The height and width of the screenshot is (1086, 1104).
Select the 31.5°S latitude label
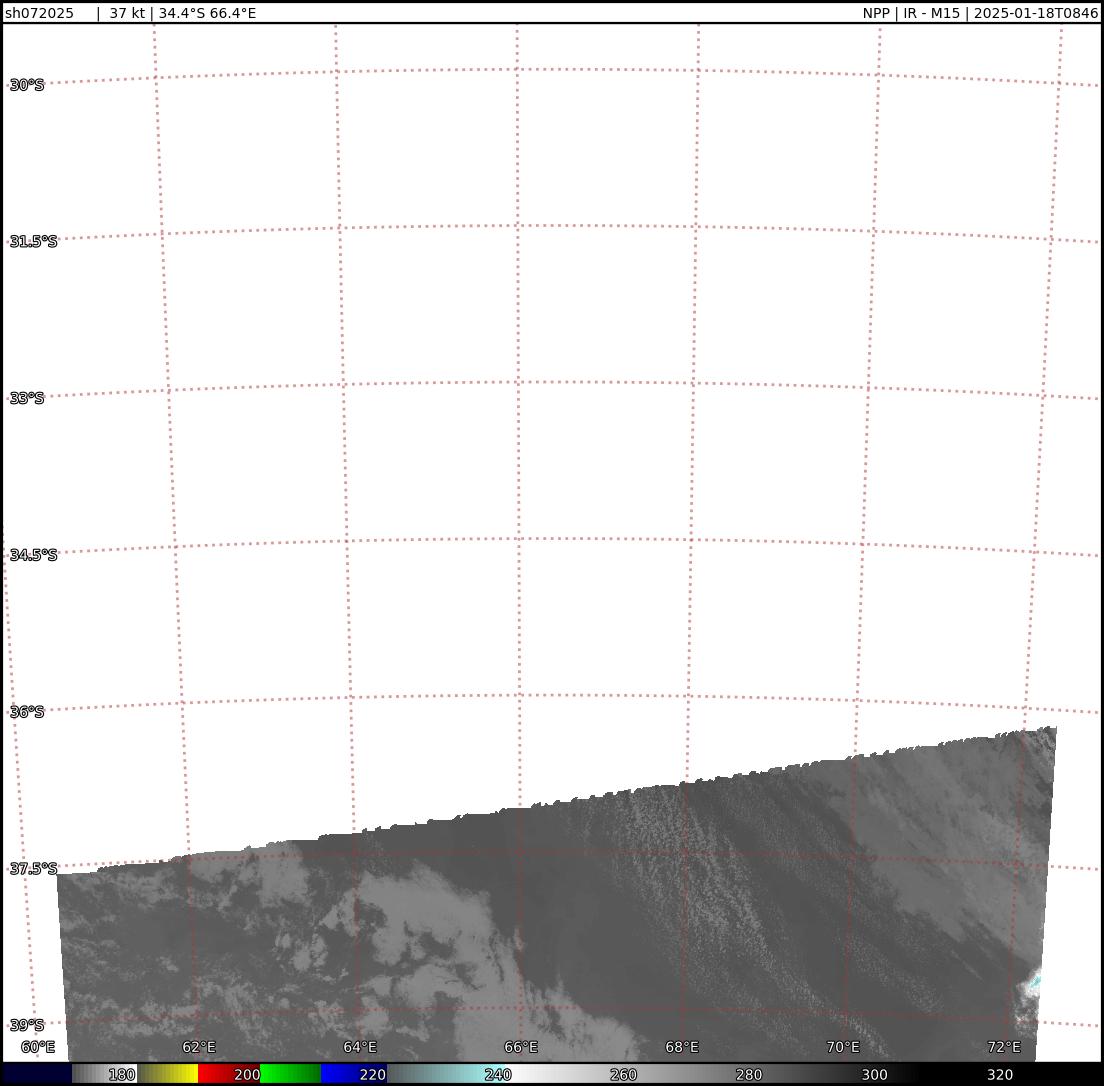point(33,242)
